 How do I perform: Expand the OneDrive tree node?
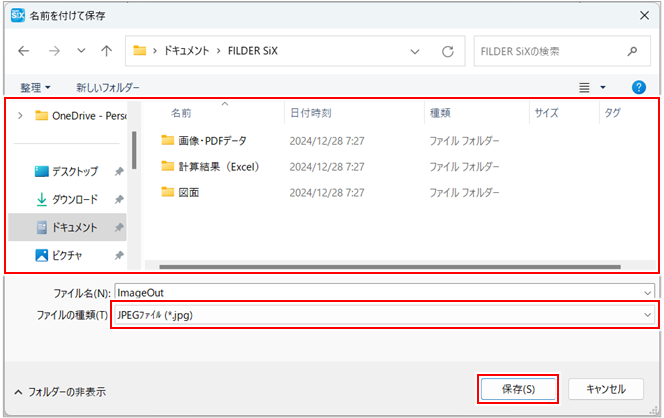click(x=19, y=115)
